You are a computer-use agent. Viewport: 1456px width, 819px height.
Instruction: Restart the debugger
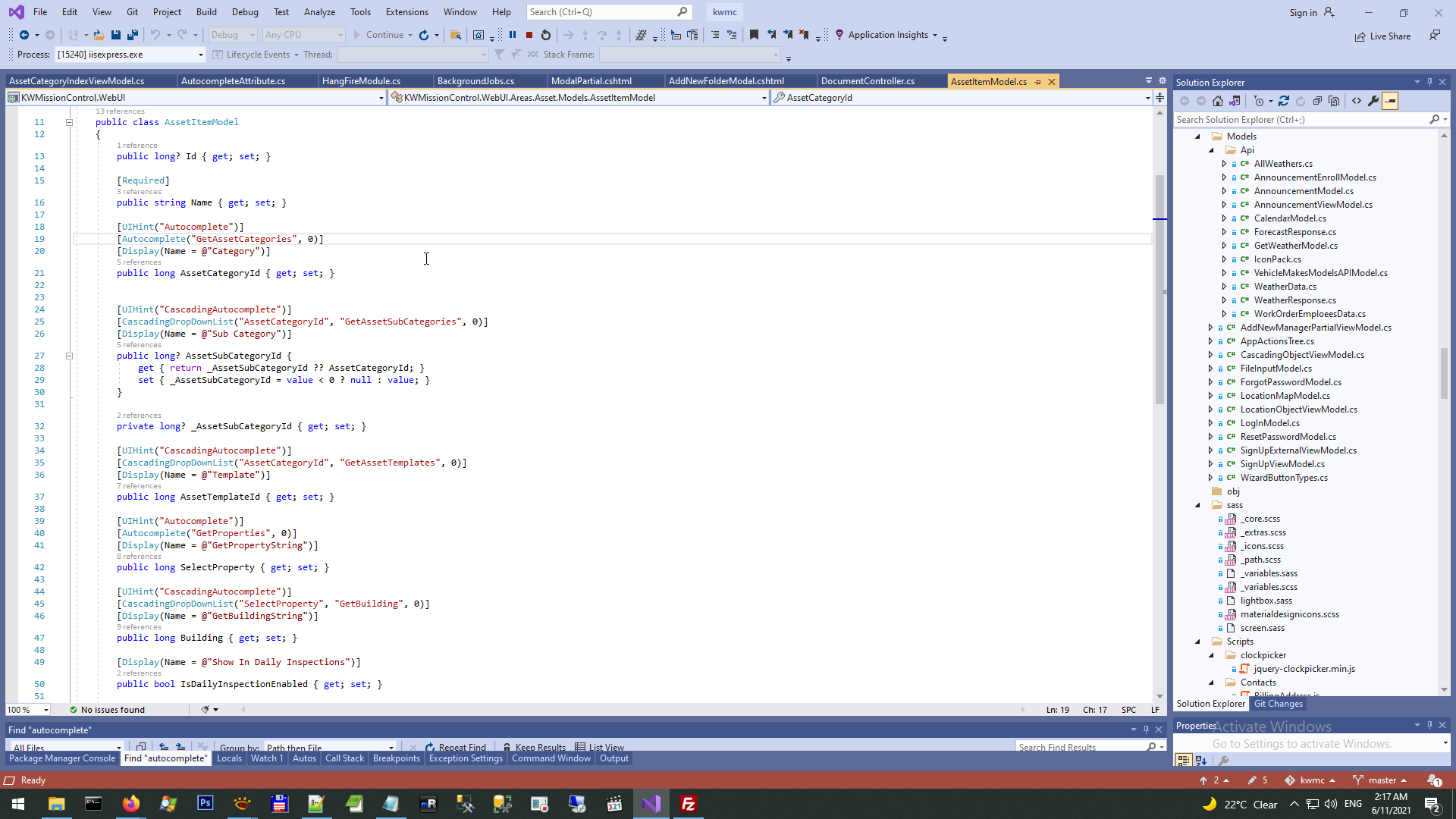tap(546, 35)
